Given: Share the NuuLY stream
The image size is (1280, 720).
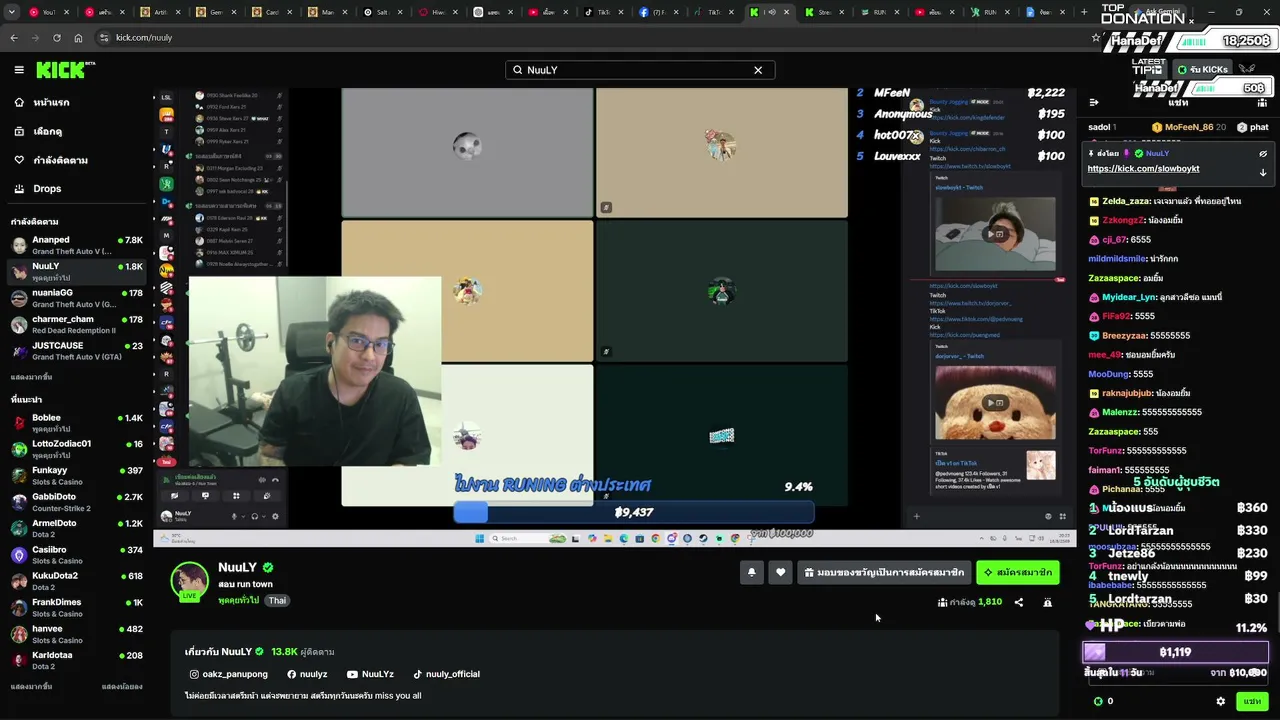Looking at the screenshot, I should (x=1018, y=602).
